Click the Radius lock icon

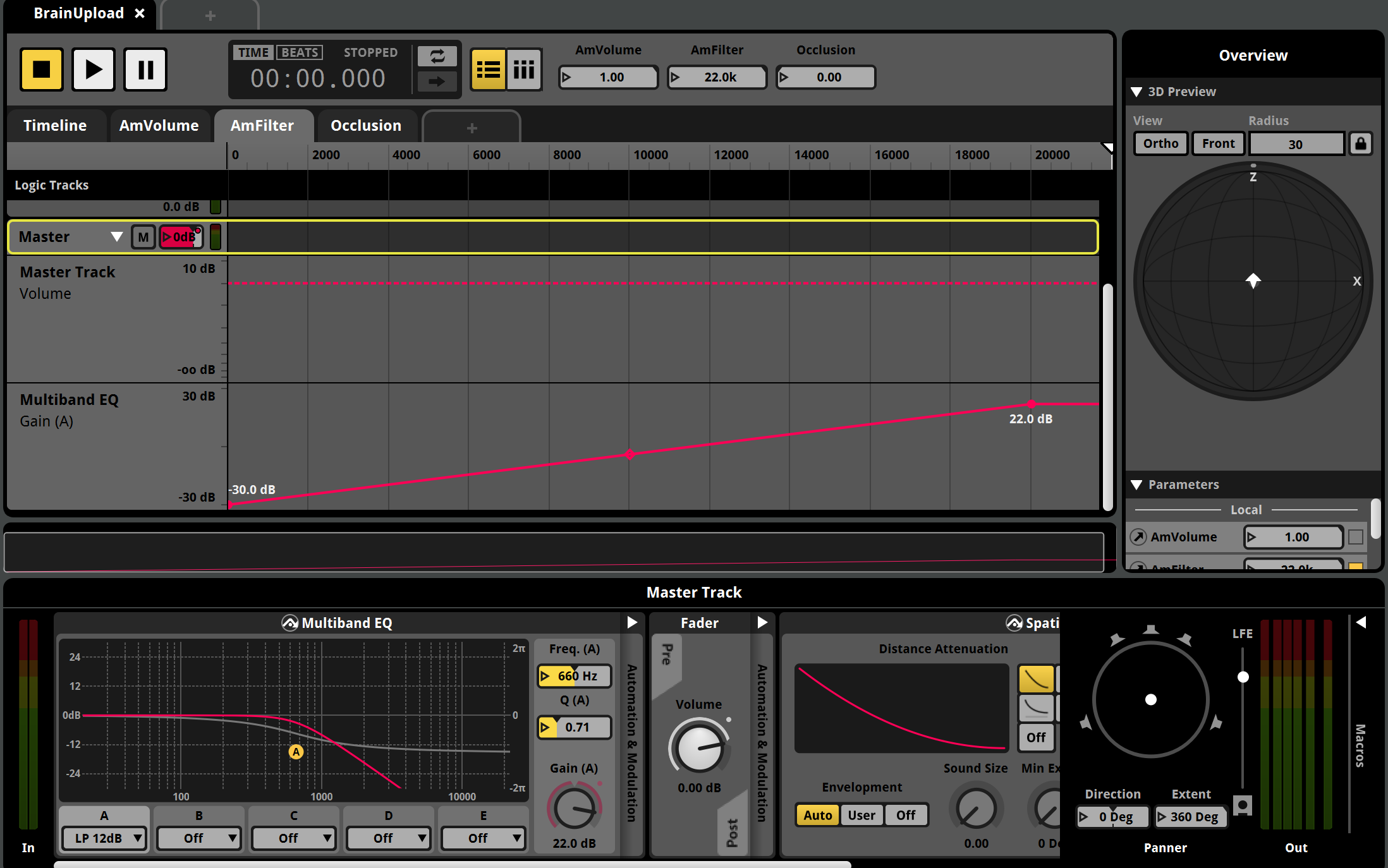coord(1360,143)
